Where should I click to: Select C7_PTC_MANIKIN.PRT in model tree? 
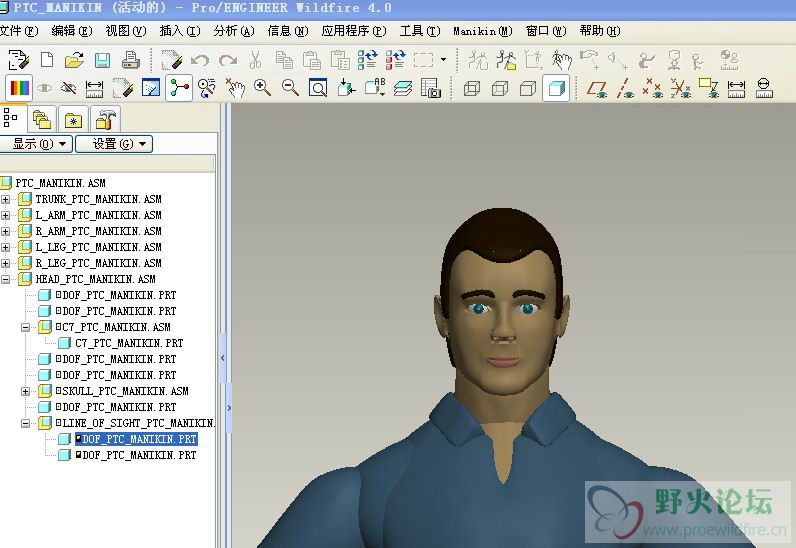[x=129, y=344]
